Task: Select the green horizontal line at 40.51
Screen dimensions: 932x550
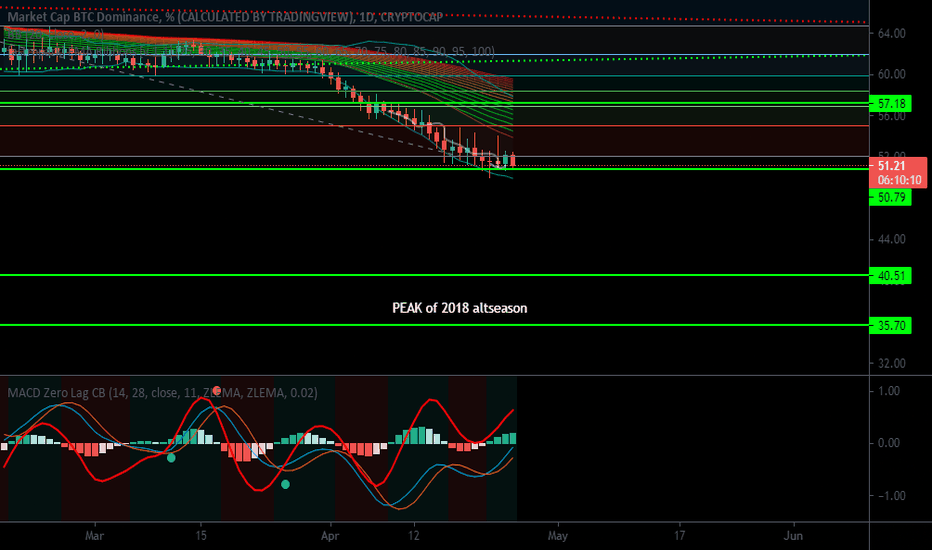Action: pos(434,275)
